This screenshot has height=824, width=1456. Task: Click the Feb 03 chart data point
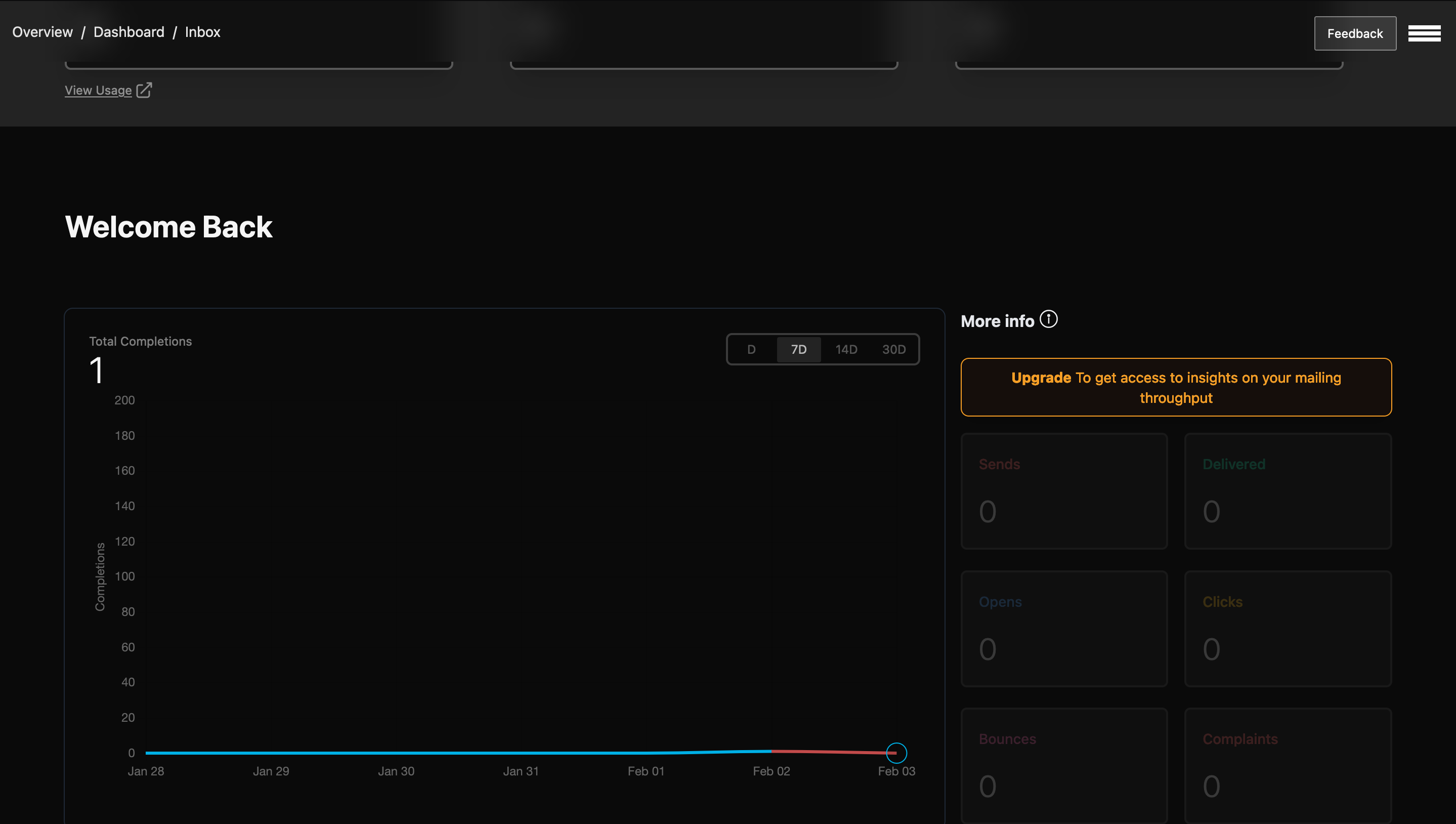point(895,753)
